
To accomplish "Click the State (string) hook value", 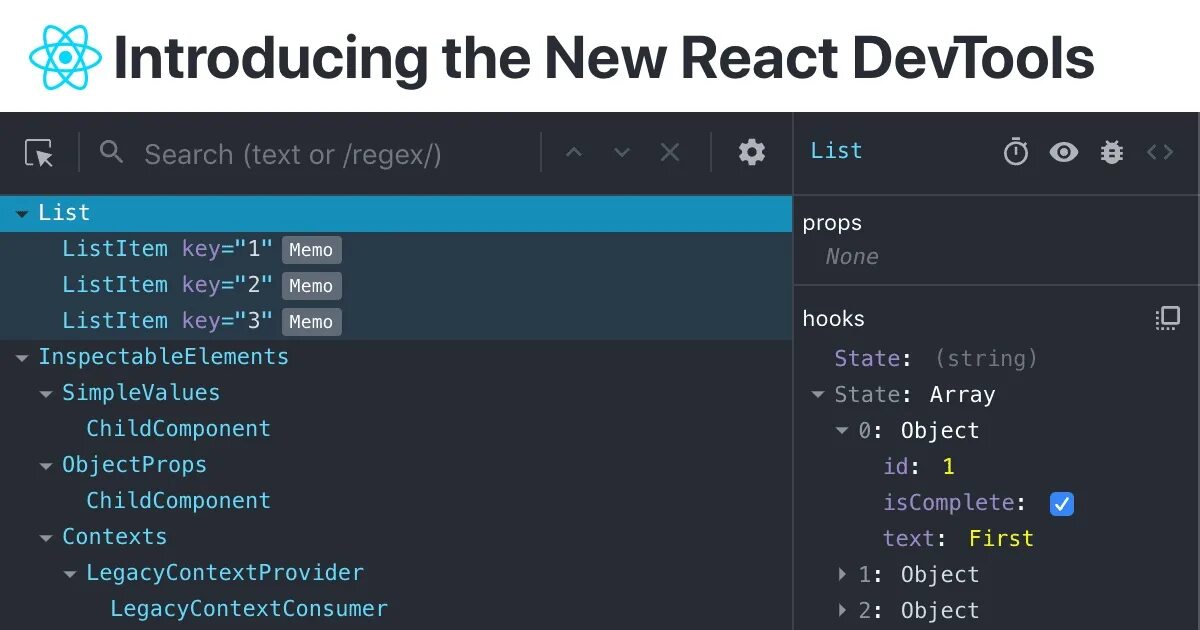I will [x=986, y=358].
